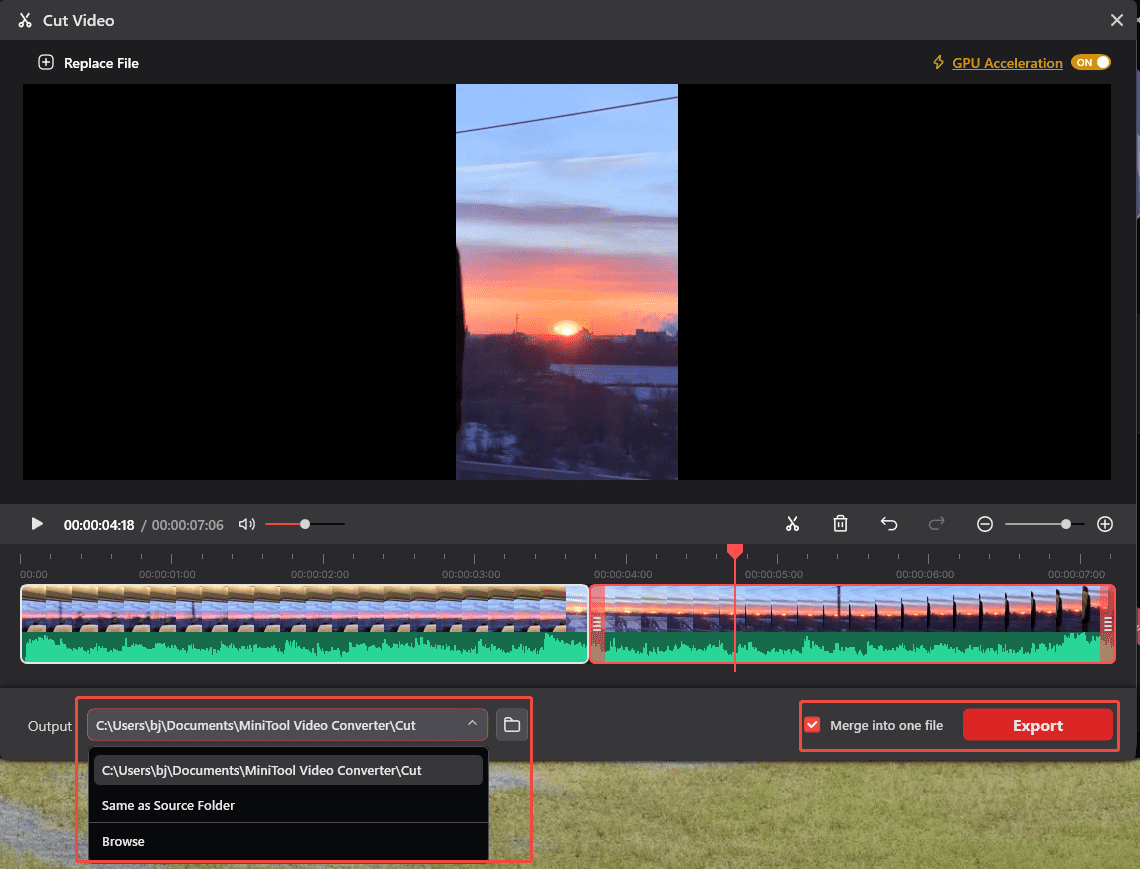Select the MiniTool Video Converter\Cut list option

click(x=288, y=770)
